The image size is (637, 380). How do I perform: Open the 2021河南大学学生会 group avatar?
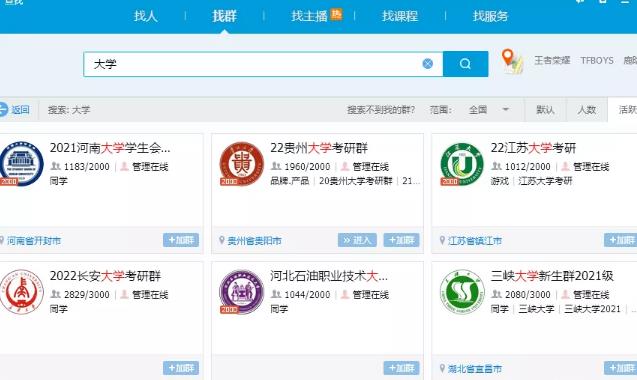(x=21, y=163)
